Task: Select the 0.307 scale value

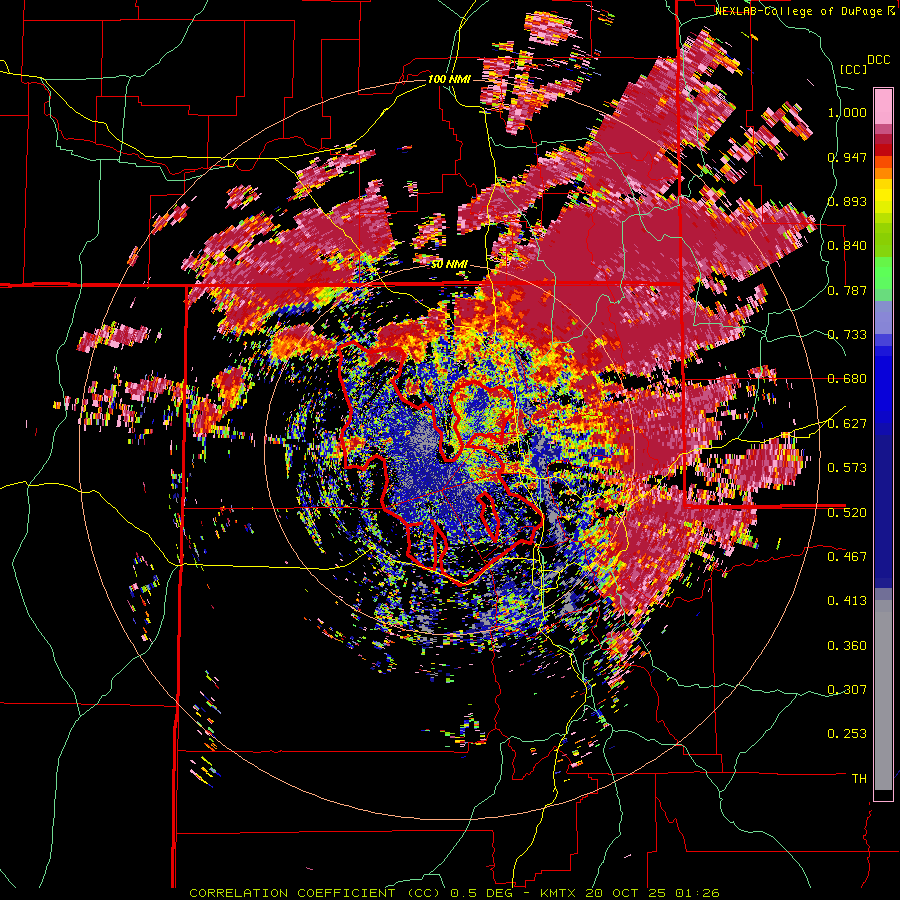Action: coord(847,689)
